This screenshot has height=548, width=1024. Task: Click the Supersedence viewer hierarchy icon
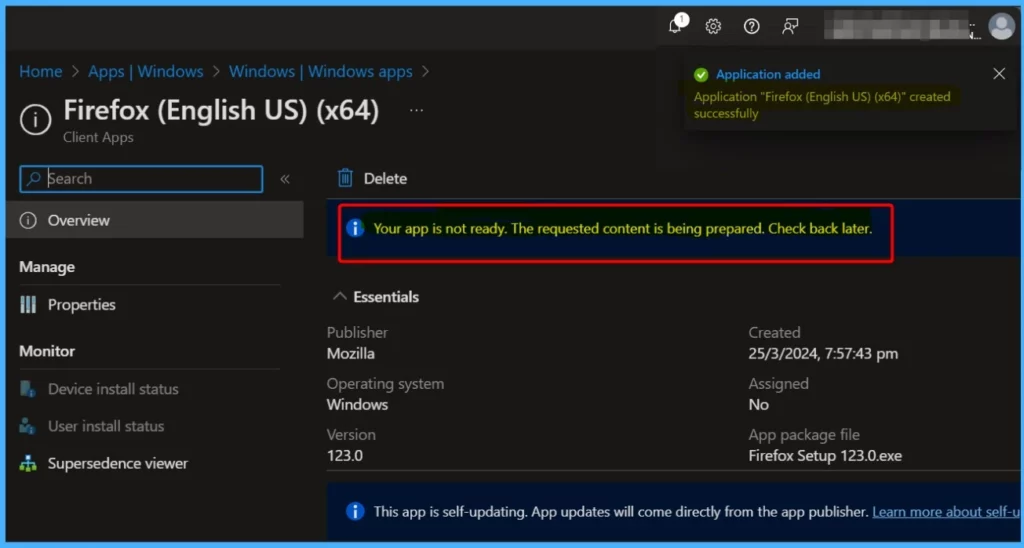[28, 464]
